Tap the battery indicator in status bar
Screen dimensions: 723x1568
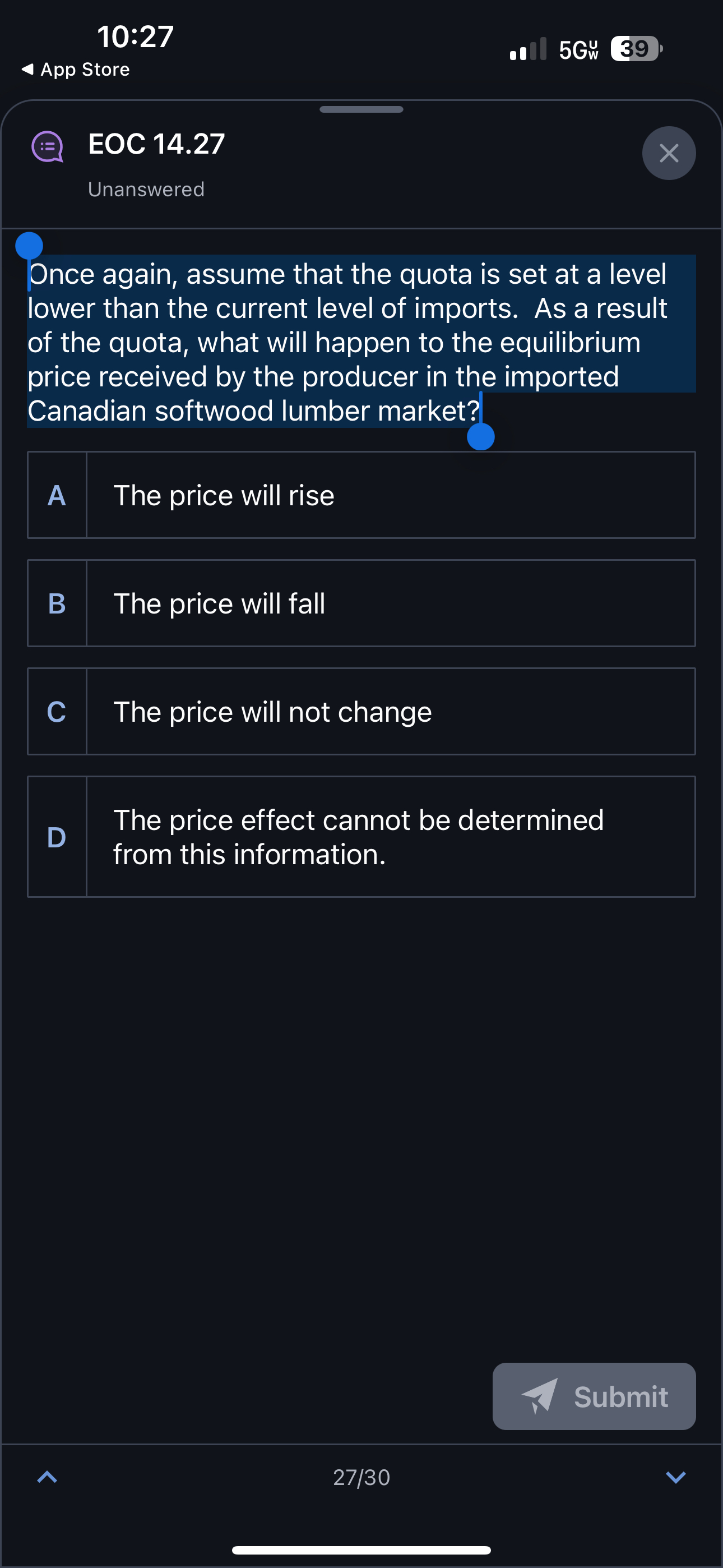pyautogui.click(x=636, y=49)
